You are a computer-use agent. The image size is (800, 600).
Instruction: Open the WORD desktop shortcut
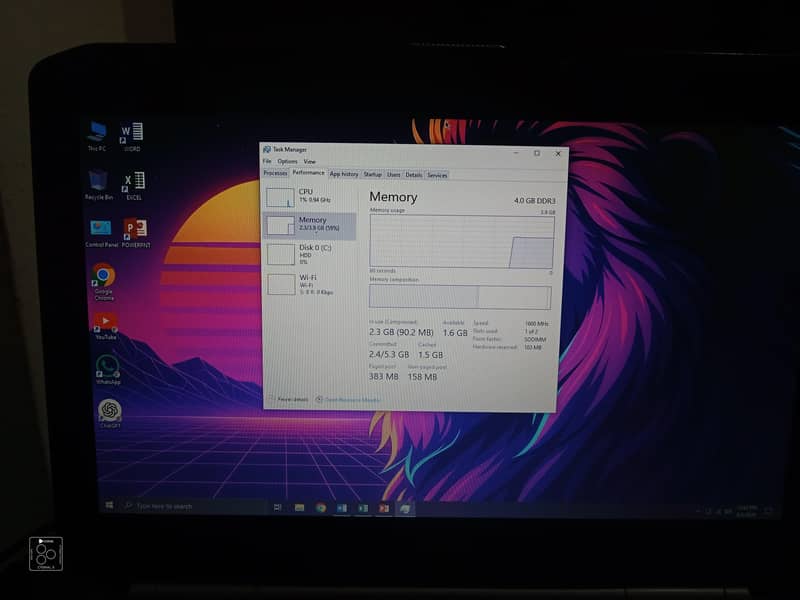[132, 137]
